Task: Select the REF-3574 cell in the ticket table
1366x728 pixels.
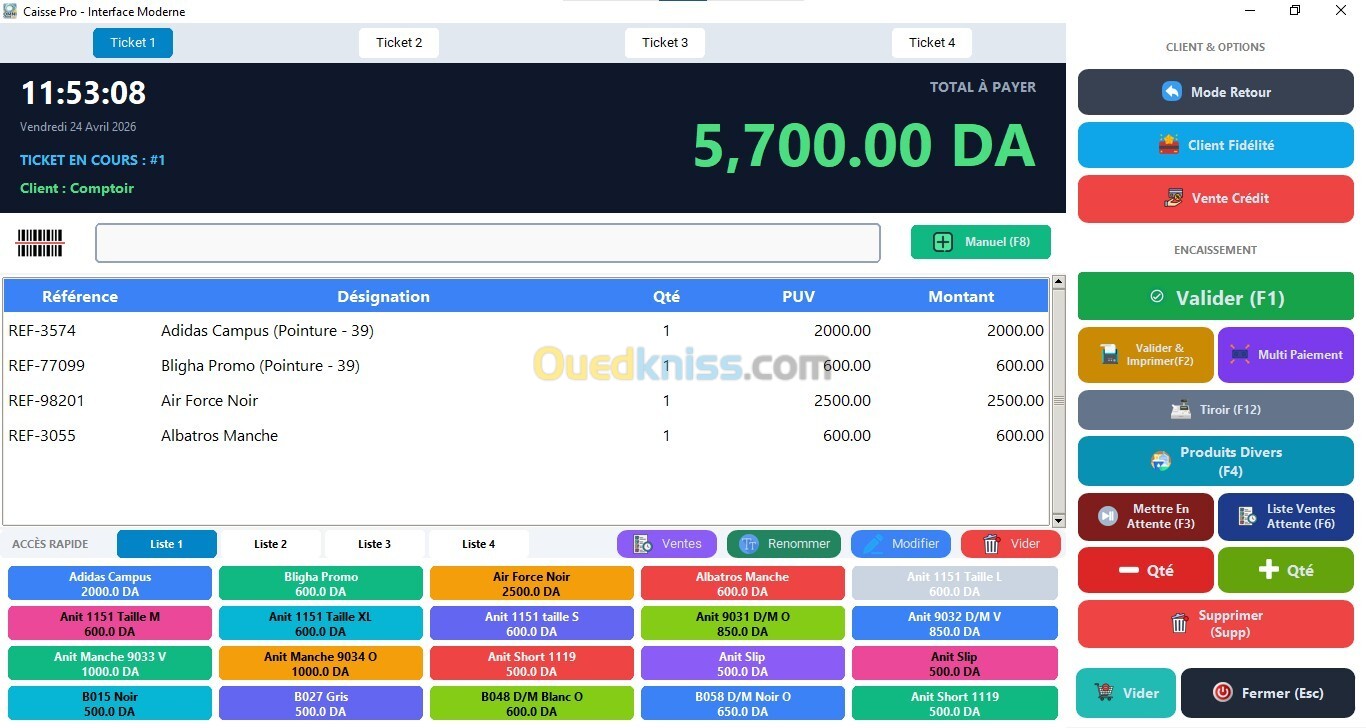Action: tap(42, 331)
